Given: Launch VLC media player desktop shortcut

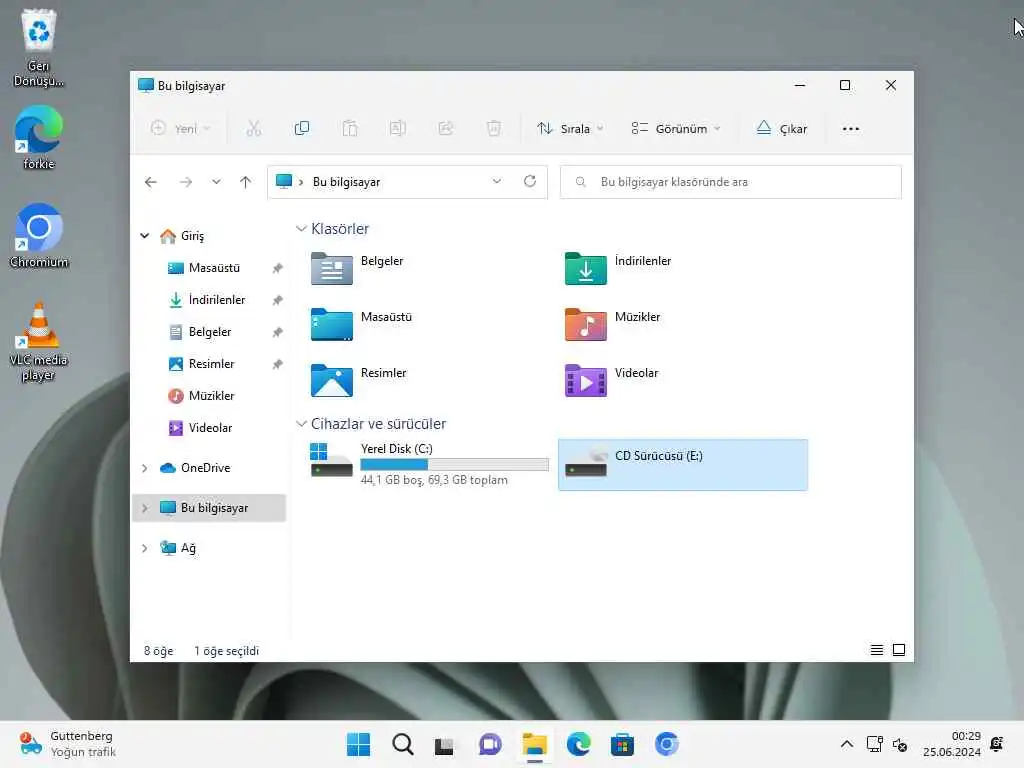Looking at the screenshot, I should click(x=39, y=341).
